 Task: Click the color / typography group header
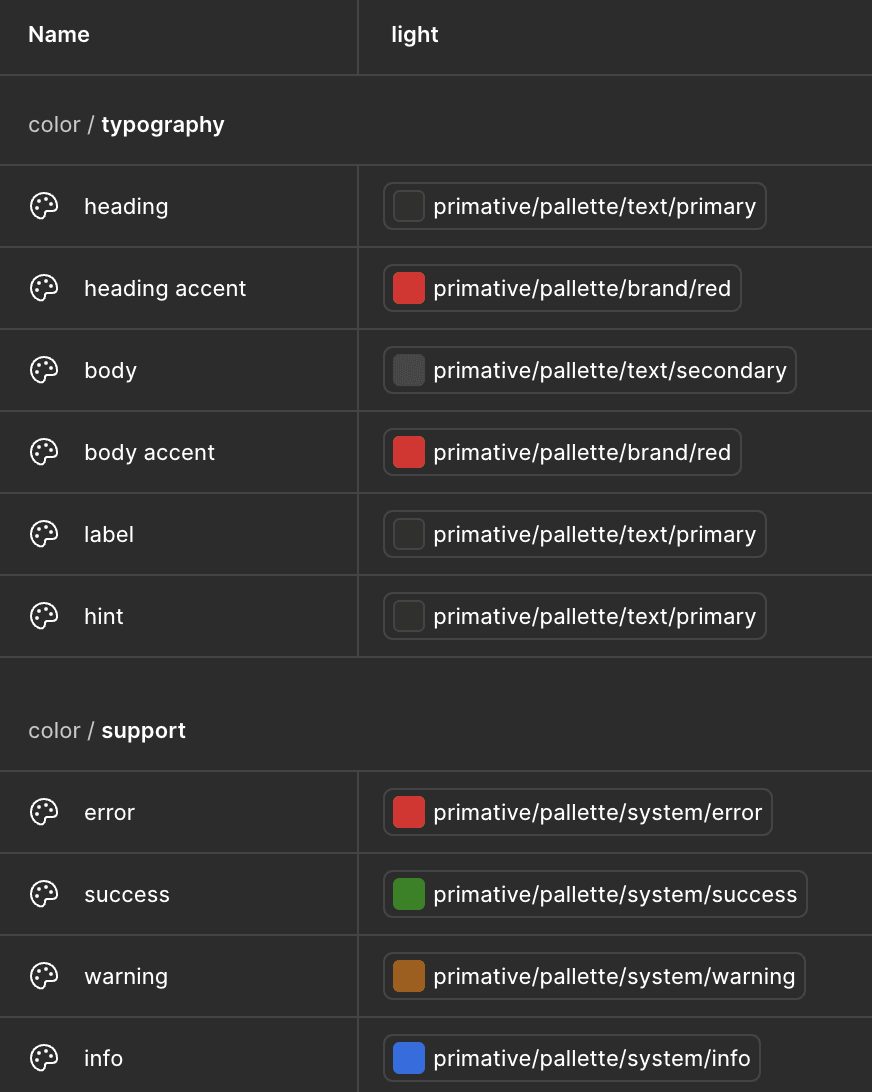click(x=126, y=125)
